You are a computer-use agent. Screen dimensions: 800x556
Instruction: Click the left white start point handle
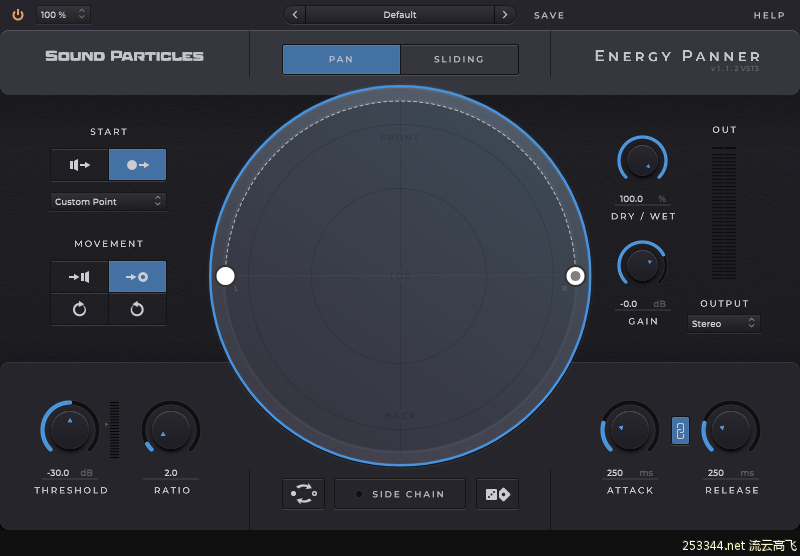pos(225,276)
